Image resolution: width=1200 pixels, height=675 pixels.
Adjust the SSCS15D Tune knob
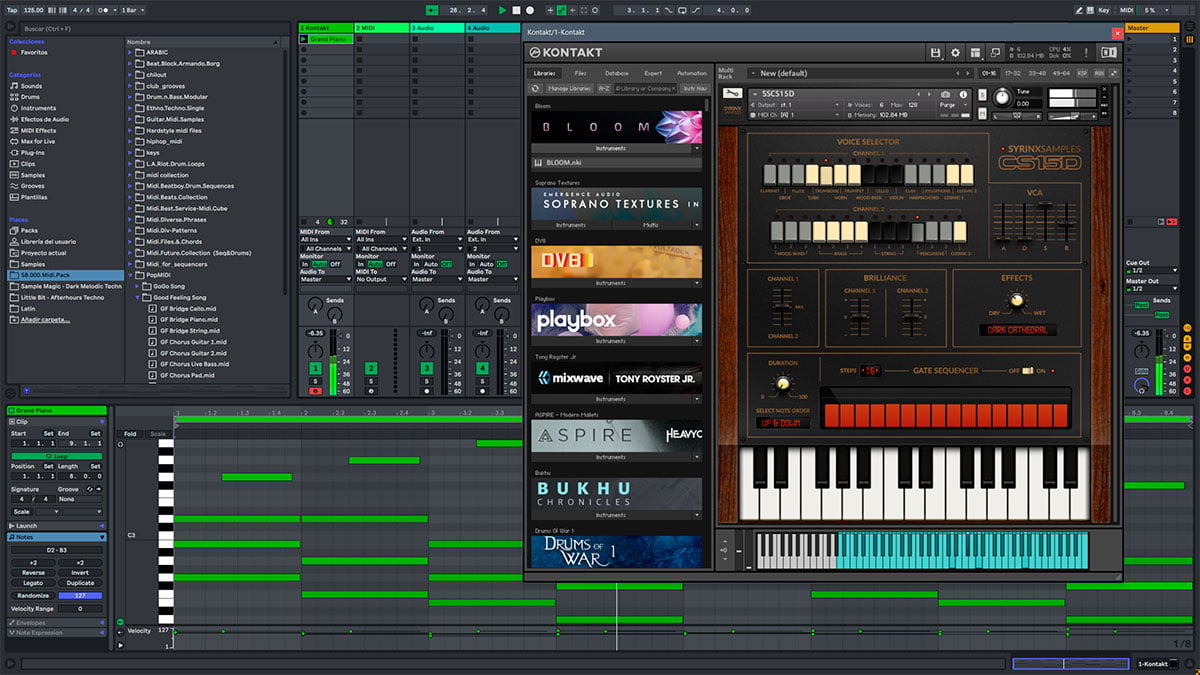[x=1001, y=97]
